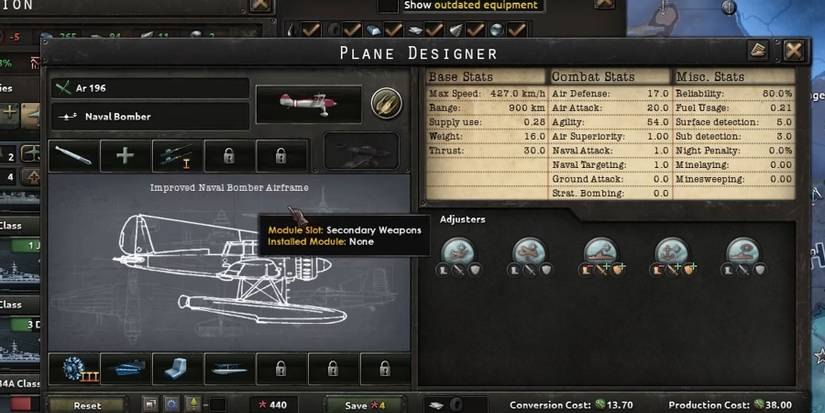Click the floatplane blueprint drawing
The height and width of the screenshot is (413, 825).
[x=229, y=268]
